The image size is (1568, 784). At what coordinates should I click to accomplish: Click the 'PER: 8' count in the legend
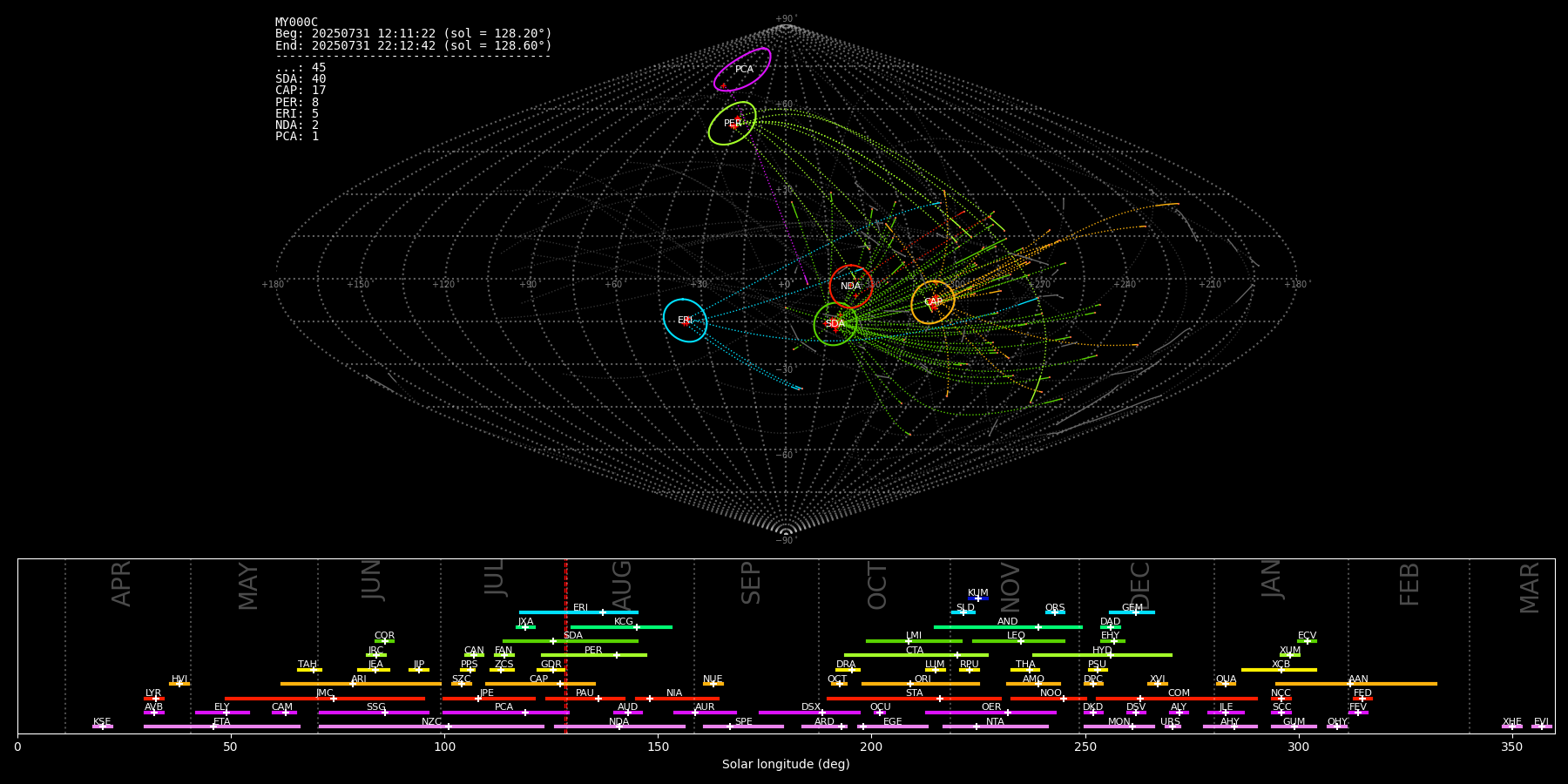[297, 103]
